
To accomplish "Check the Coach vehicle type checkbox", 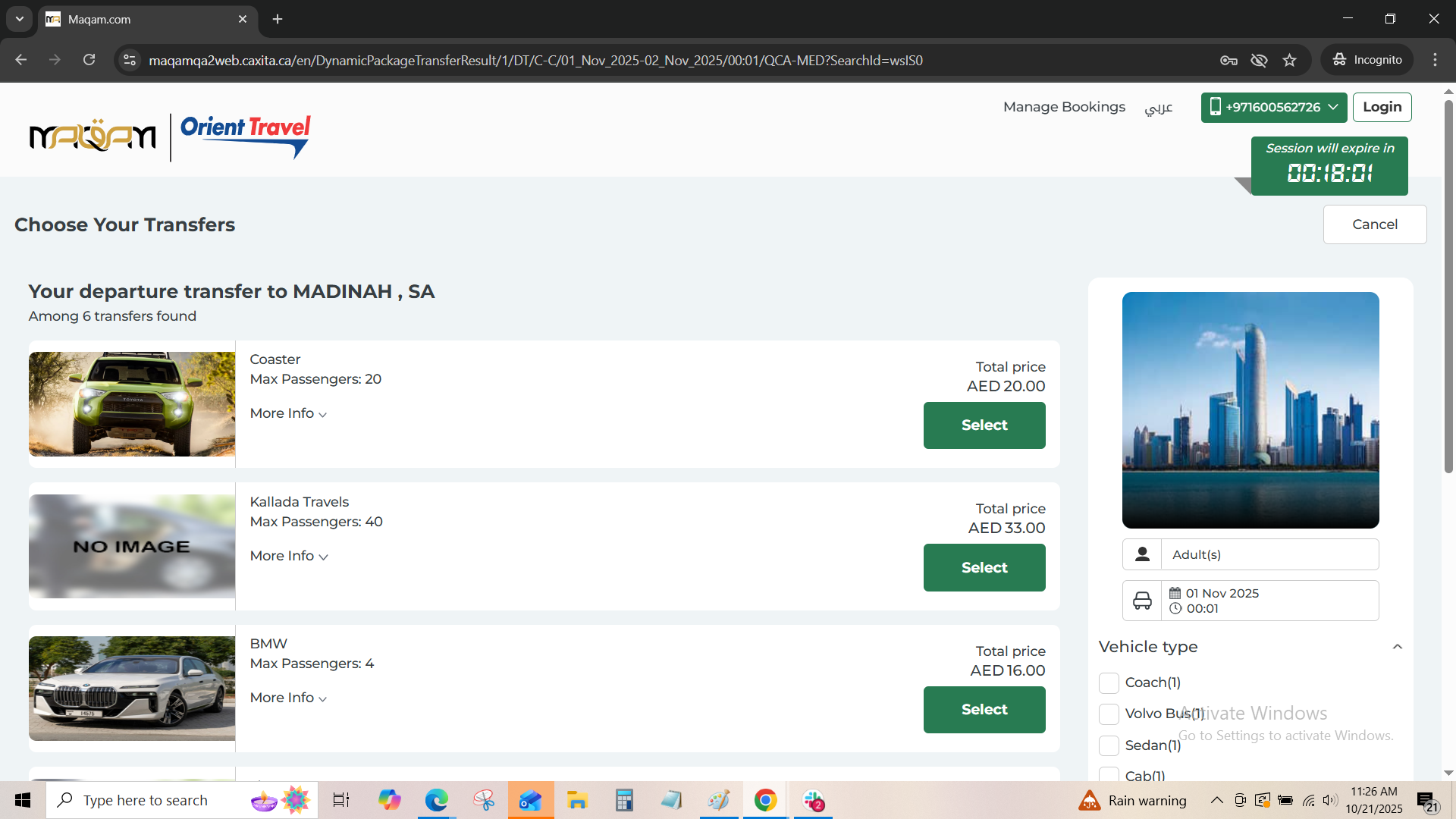I will click(1109, 682).
